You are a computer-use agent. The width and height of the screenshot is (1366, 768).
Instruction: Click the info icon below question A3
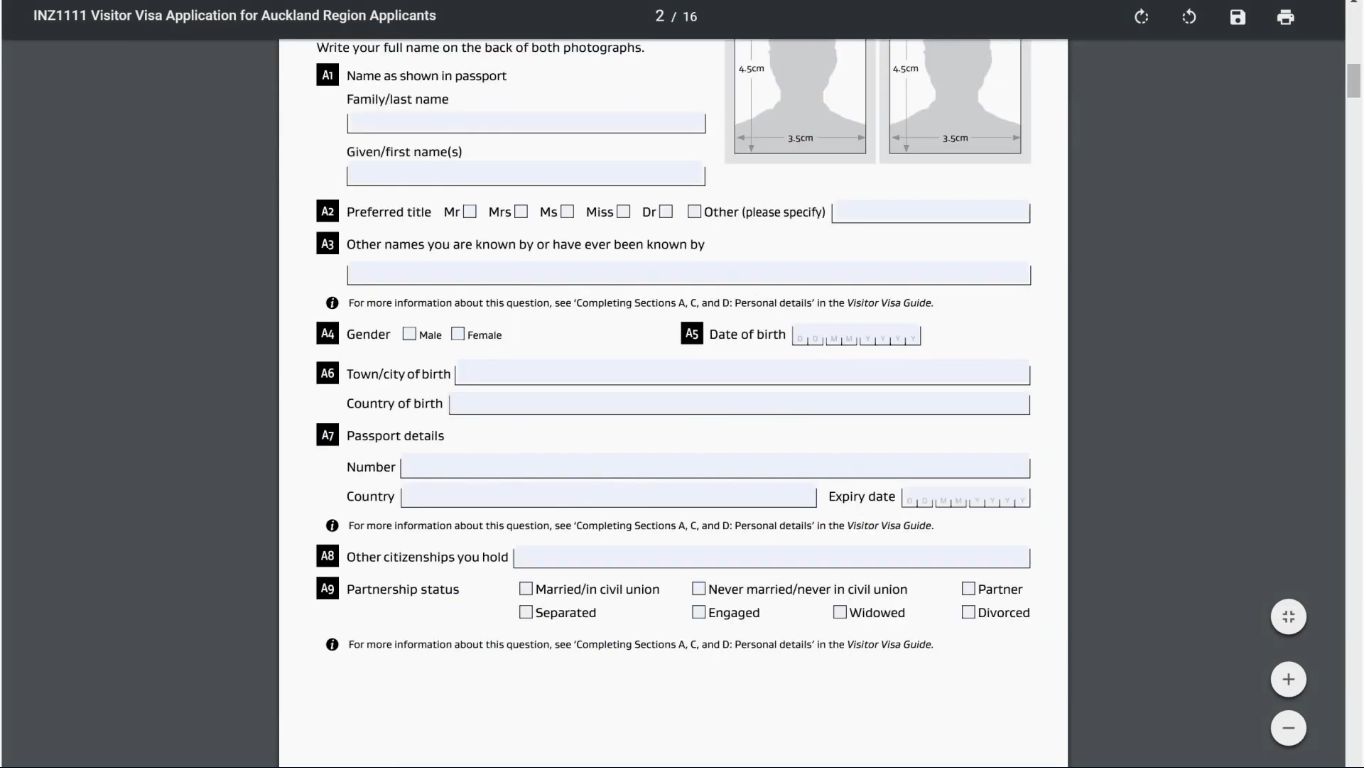[332, 303]
